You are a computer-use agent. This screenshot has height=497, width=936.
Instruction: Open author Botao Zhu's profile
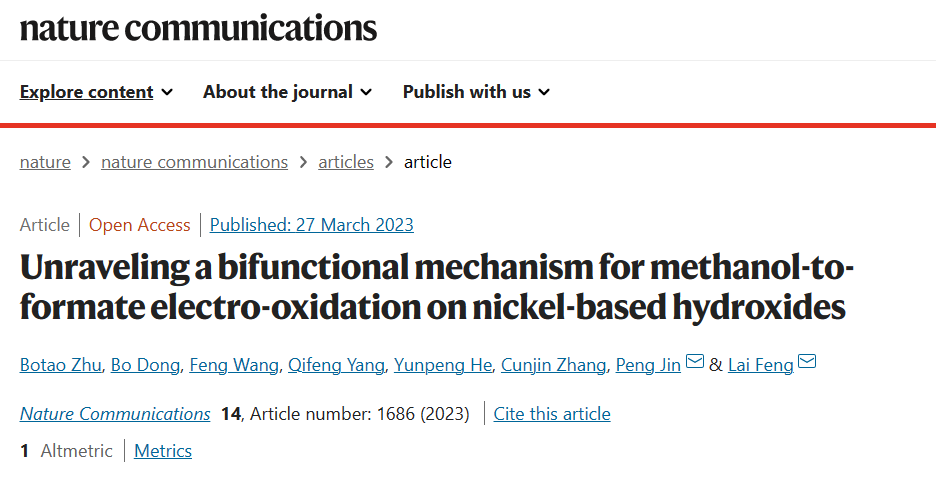pos(60,365)
